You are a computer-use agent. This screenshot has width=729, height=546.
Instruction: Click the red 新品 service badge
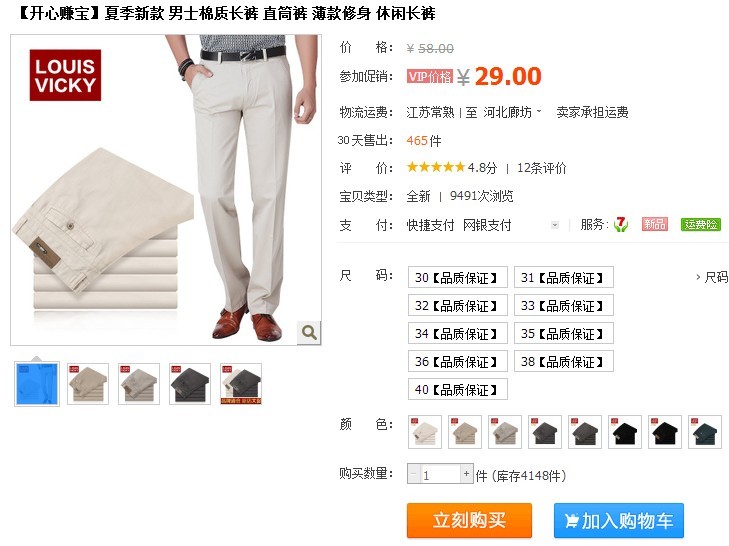pos(655,225)
